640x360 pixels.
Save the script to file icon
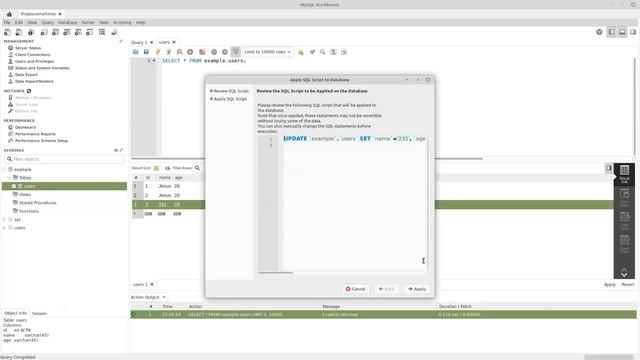(146, 52)
